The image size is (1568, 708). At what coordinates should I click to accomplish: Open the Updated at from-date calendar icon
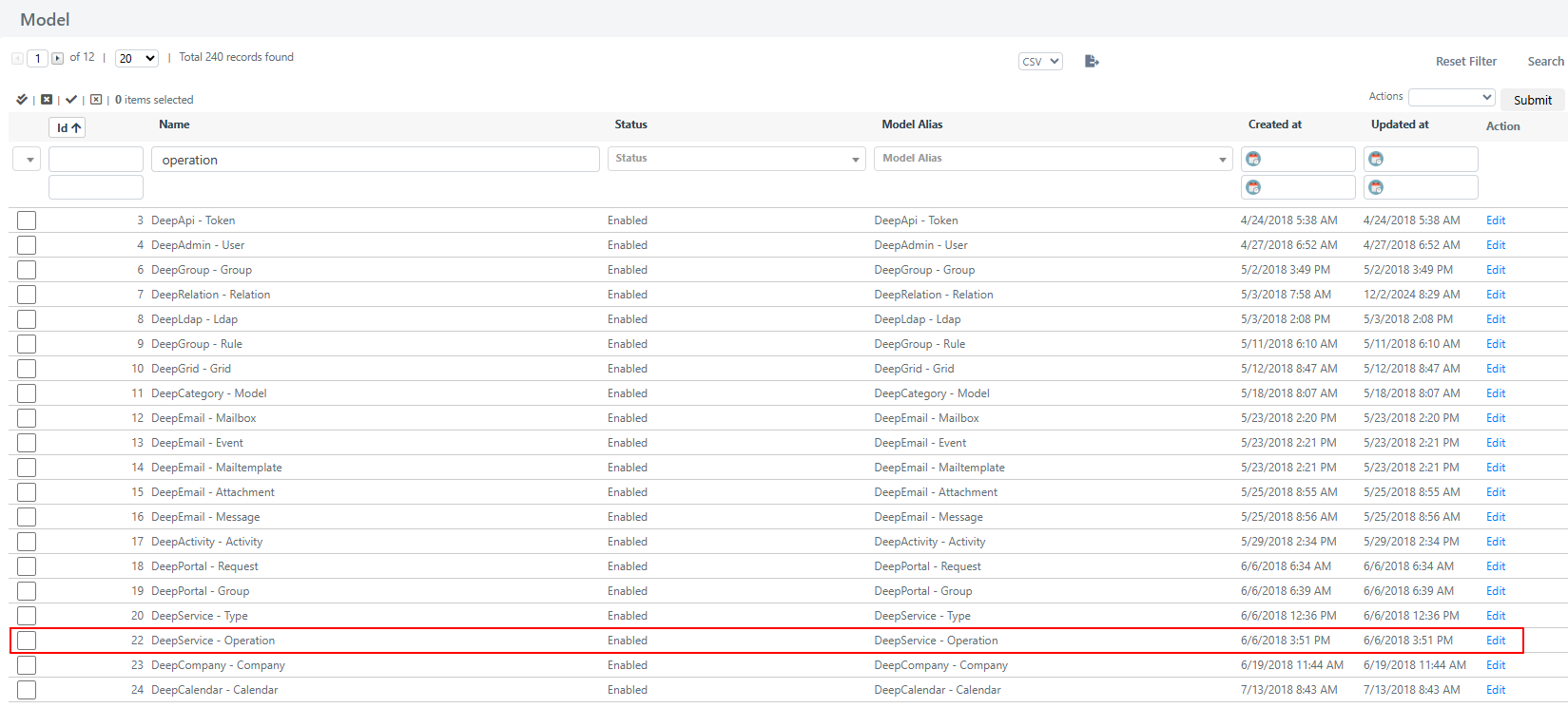pos(1376,159)
